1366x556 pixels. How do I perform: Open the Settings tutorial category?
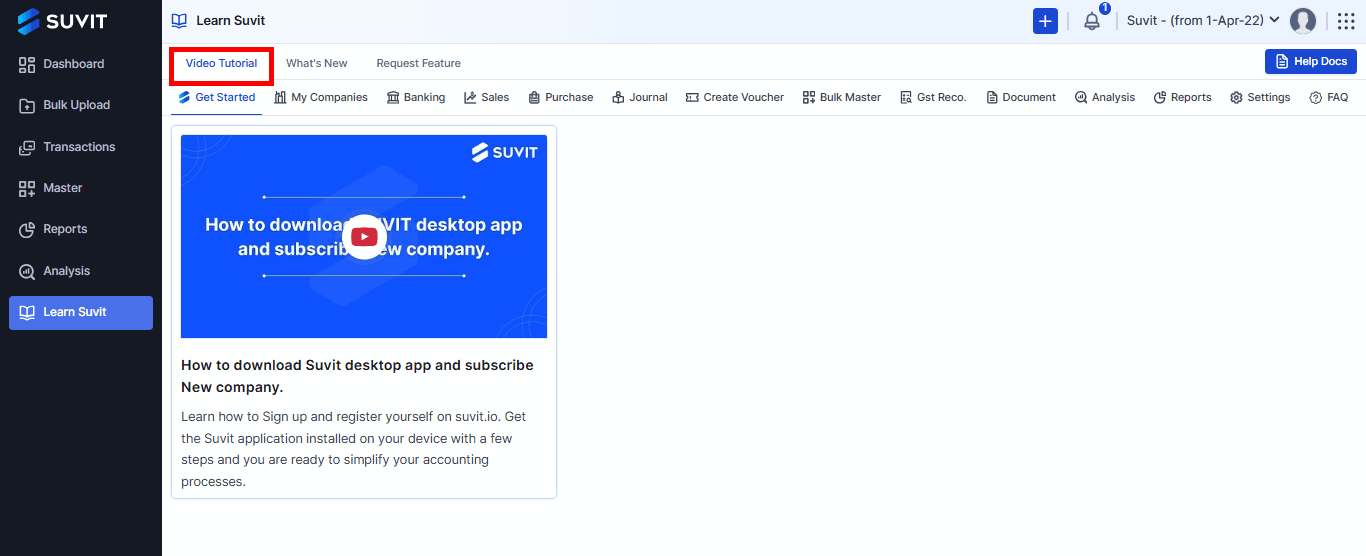click(1260, 97)
